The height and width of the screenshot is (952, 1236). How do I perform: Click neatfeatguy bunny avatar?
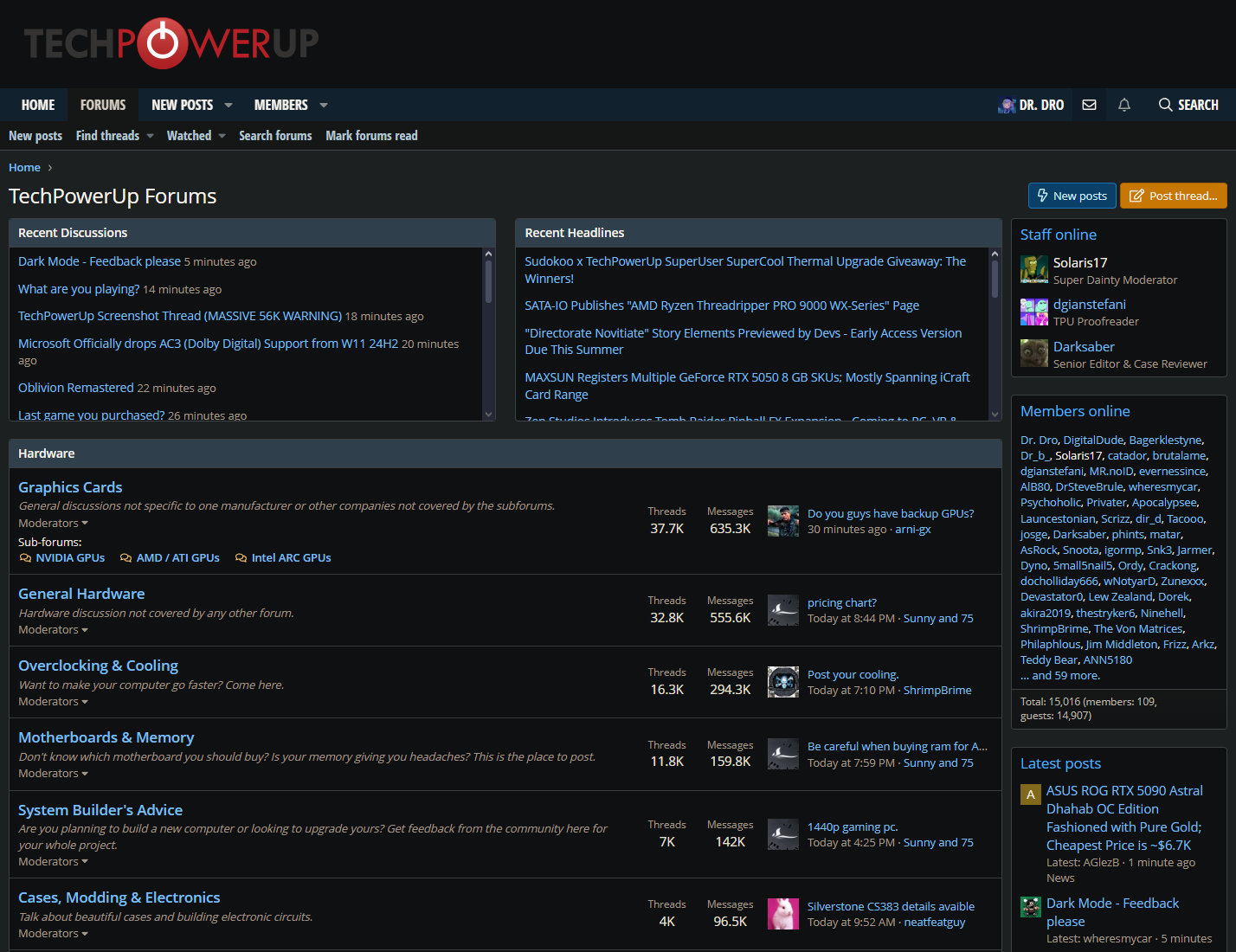[783, 914]
